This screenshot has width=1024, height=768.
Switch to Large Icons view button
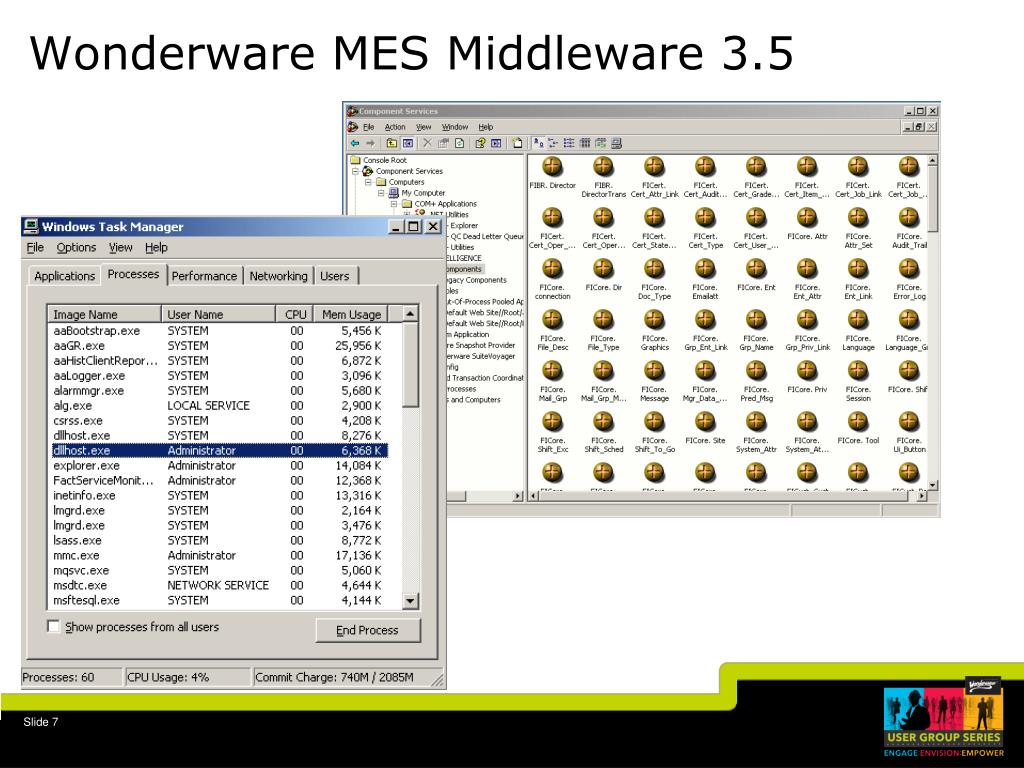tap(538, 143)
